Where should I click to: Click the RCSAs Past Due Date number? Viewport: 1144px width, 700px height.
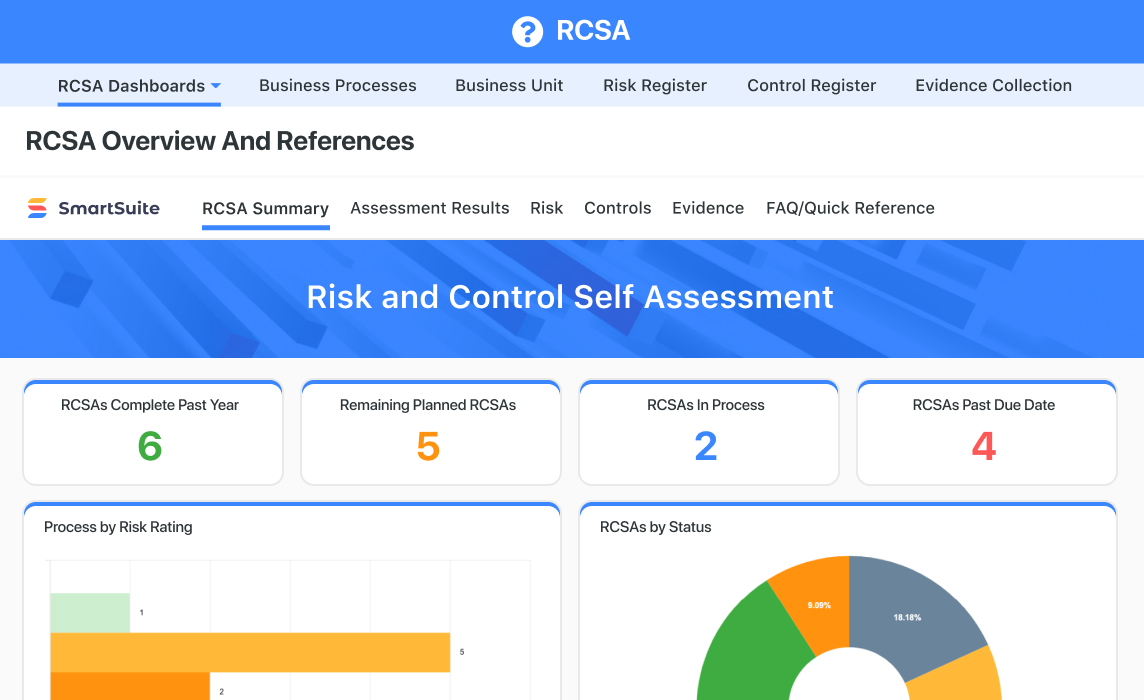pyautogui.click(x=984, y=446)
